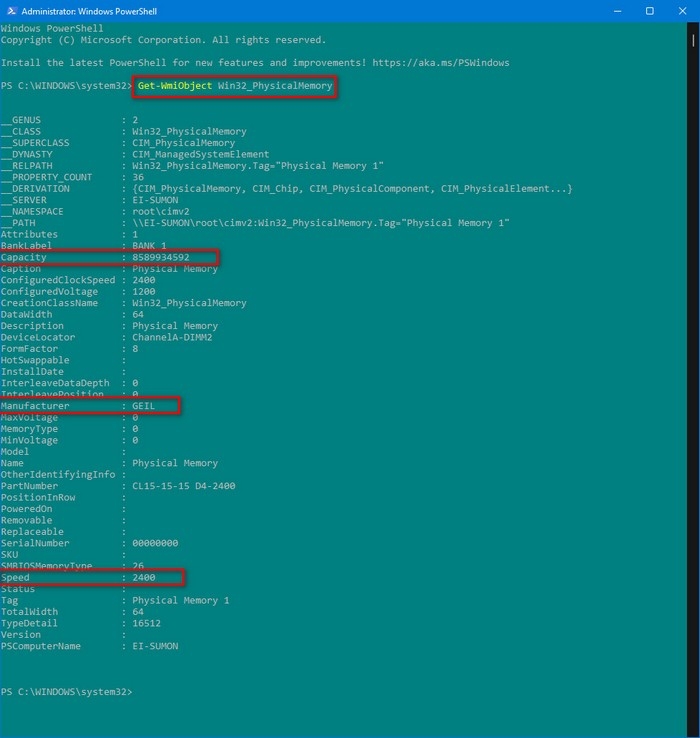Screen dimensions: 700x738
Task: Click the FormFactor label
Action: click(x=29, y=349)
